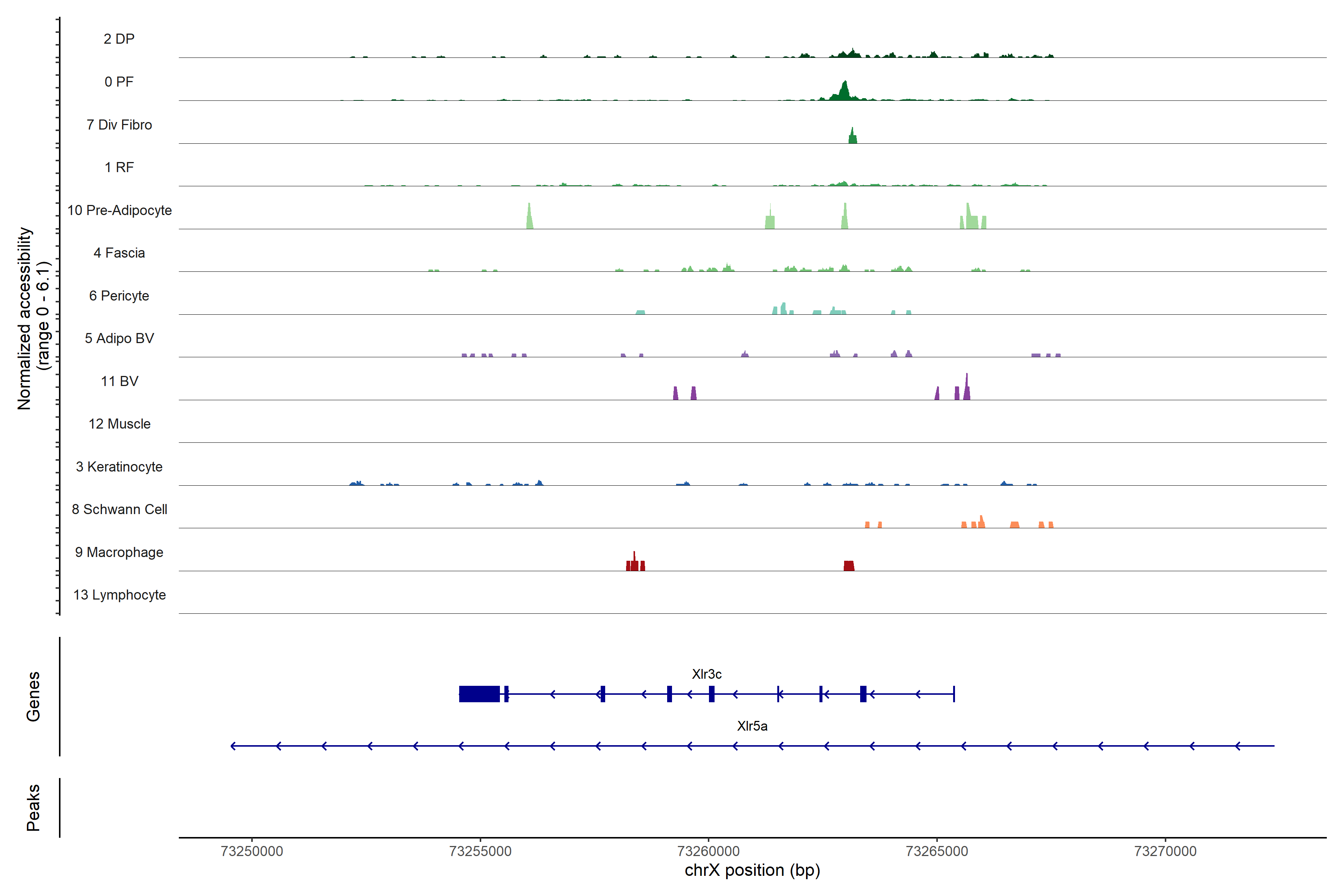Click the 2 DP track label
Viewport: 1344px width, 896px height.
[119, 39]
